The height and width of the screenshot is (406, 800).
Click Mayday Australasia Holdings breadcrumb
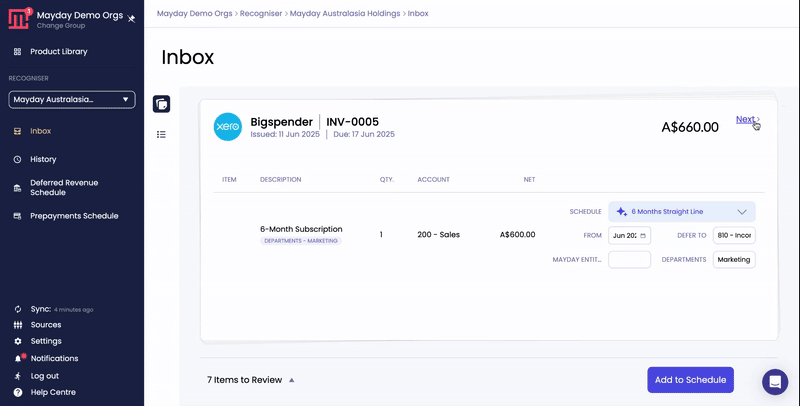(x=345, y=13)
